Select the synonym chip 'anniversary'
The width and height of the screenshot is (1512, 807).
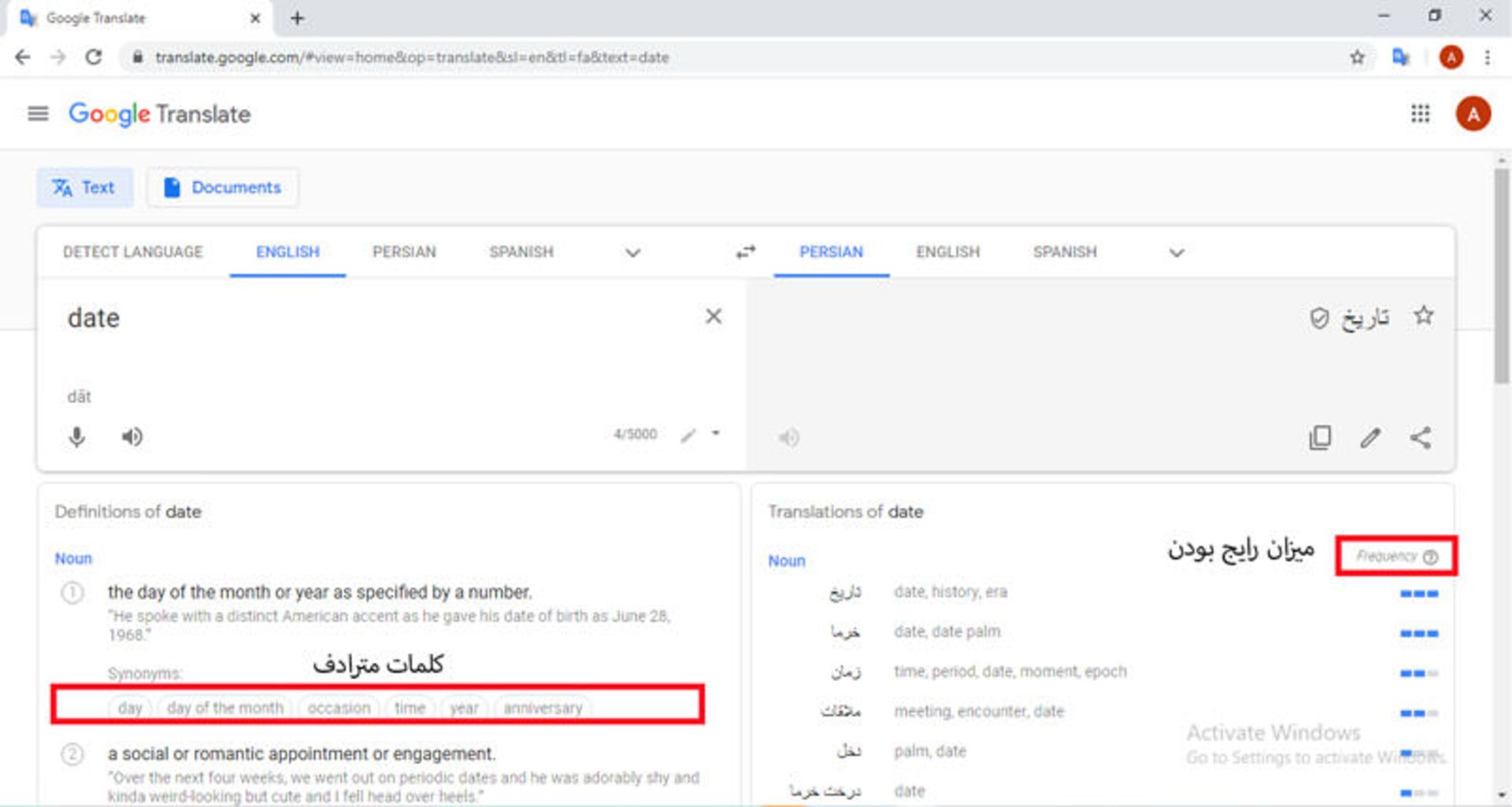point(543,708)
